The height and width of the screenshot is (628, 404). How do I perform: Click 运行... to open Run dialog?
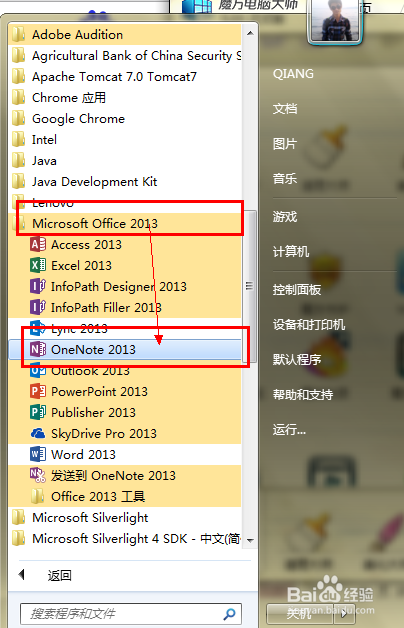point(289,430)
